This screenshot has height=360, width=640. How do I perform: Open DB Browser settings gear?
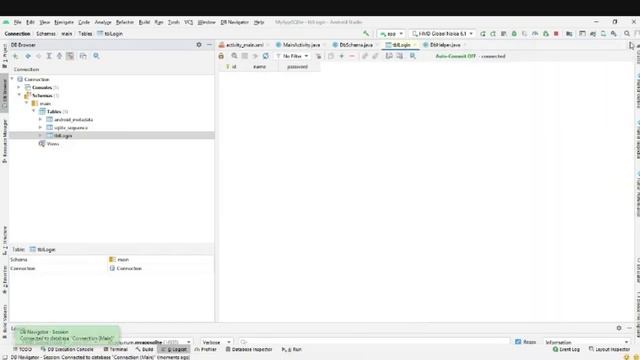[199, 44]
